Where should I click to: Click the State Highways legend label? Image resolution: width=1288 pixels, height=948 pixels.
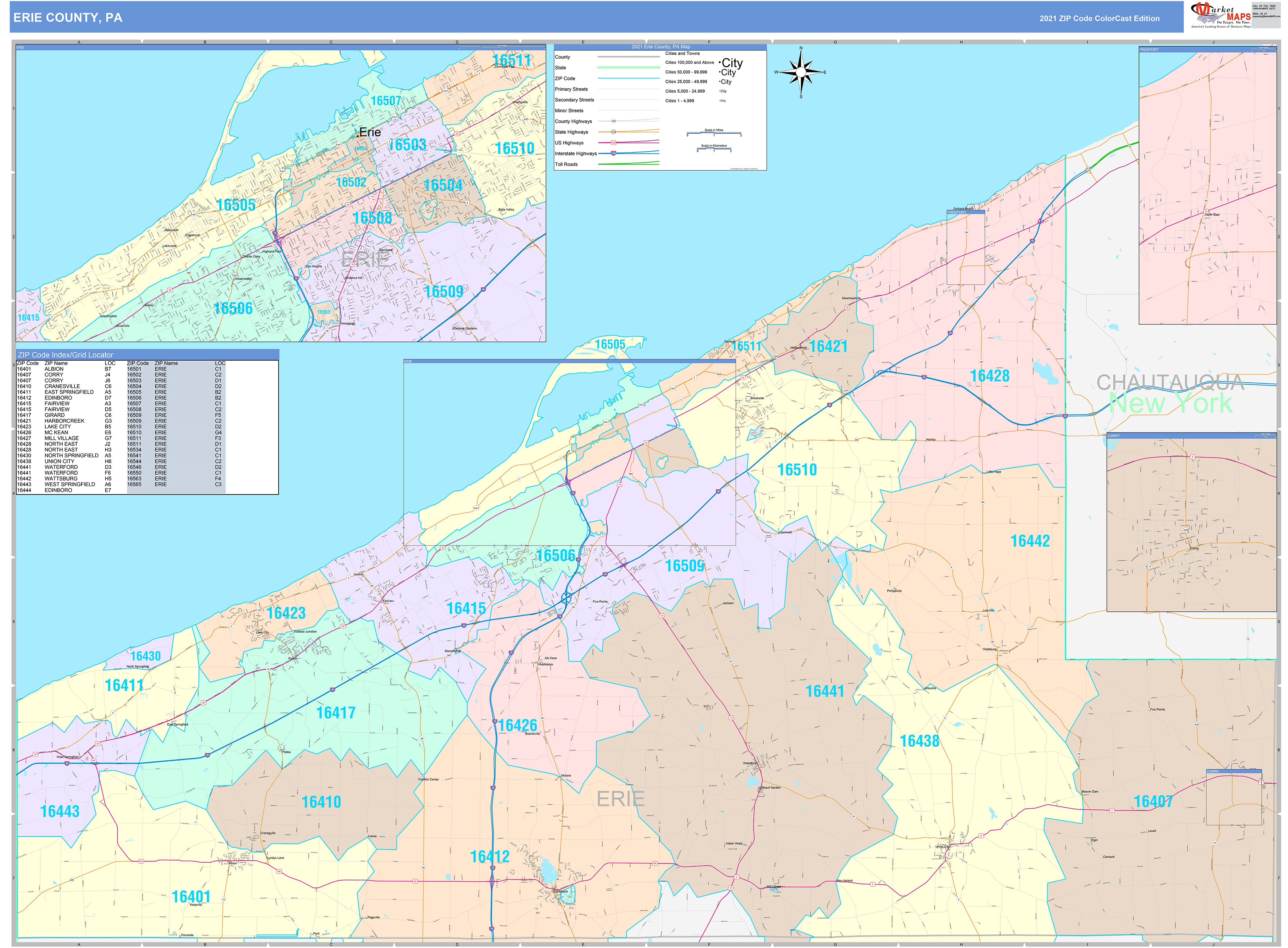[x=571, y=132]
